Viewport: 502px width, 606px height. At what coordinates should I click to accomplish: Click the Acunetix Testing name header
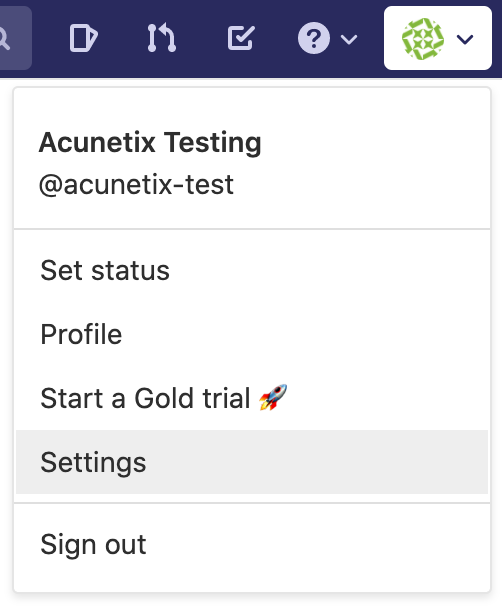tap(150, 143)
